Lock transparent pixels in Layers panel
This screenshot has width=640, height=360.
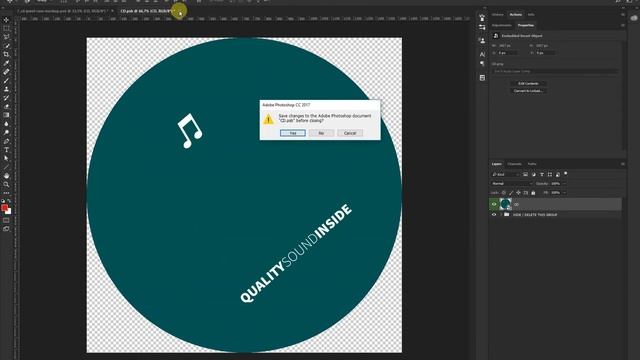pos(504,193)
